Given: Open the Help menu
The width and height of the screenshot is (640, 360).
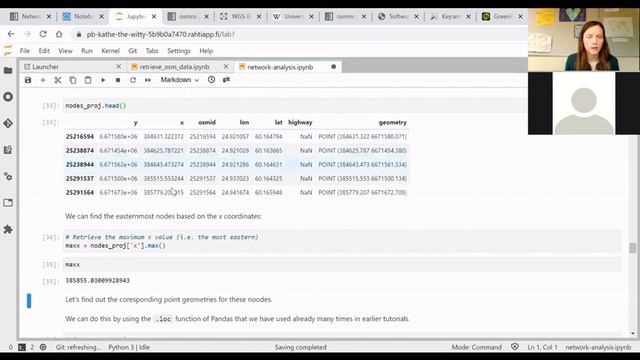Looking at the screenshot, I should 206,51.
